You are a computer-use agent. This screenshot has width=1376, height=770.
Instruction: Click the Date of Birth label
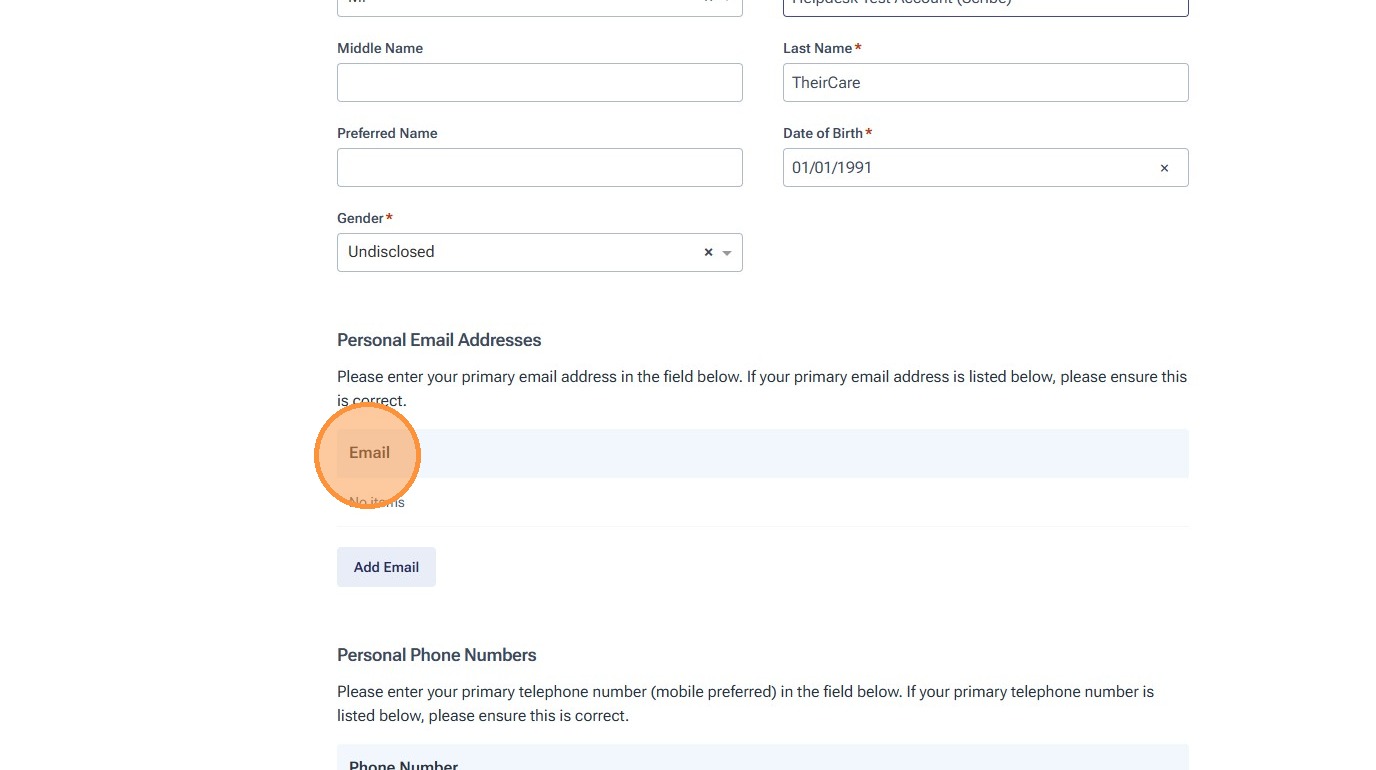click(x=822, y=133)
